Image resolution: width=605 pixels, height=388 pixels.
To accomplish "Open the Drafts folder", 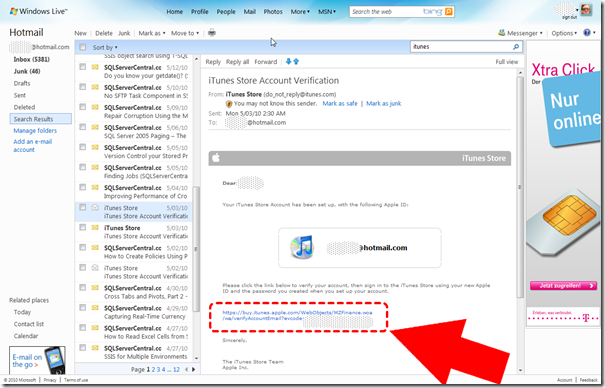I will pyautogui.click(x=22, y=83).
